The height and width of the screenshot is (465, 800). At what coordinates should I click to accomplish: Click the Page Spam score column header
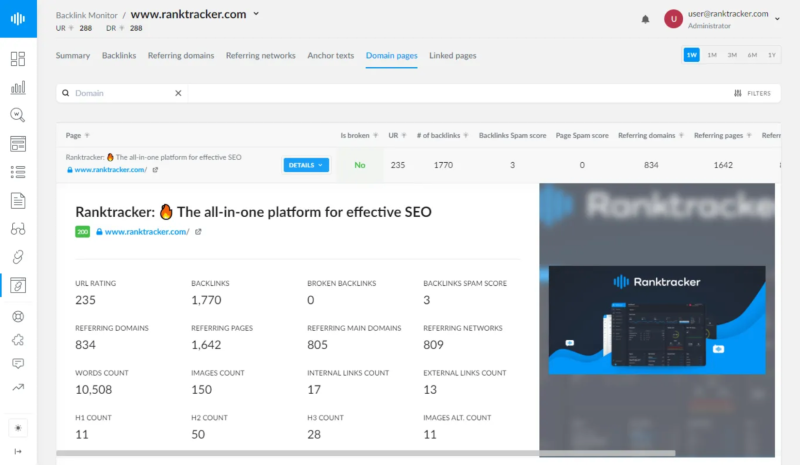[582, 135]
